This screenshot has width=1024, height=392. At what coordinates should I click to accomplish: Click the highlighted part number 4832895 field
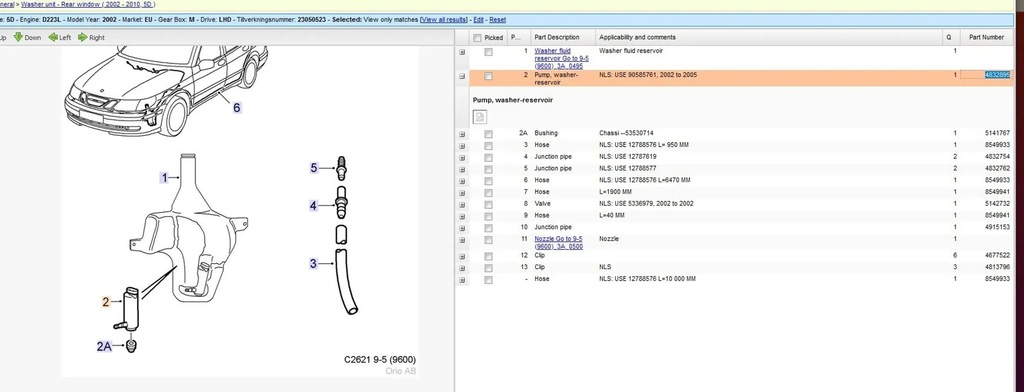(985, 75)
